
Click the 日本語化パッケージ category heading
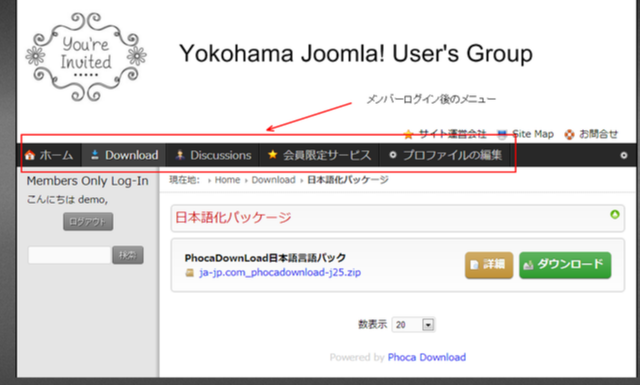click(233, 218)
